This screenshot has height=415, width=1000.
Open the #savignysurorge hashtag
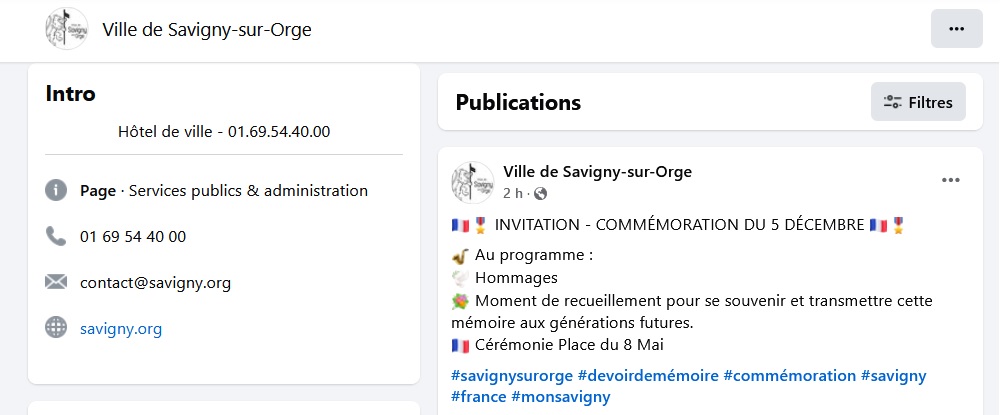pyautogui.click(x=512, y=376)
